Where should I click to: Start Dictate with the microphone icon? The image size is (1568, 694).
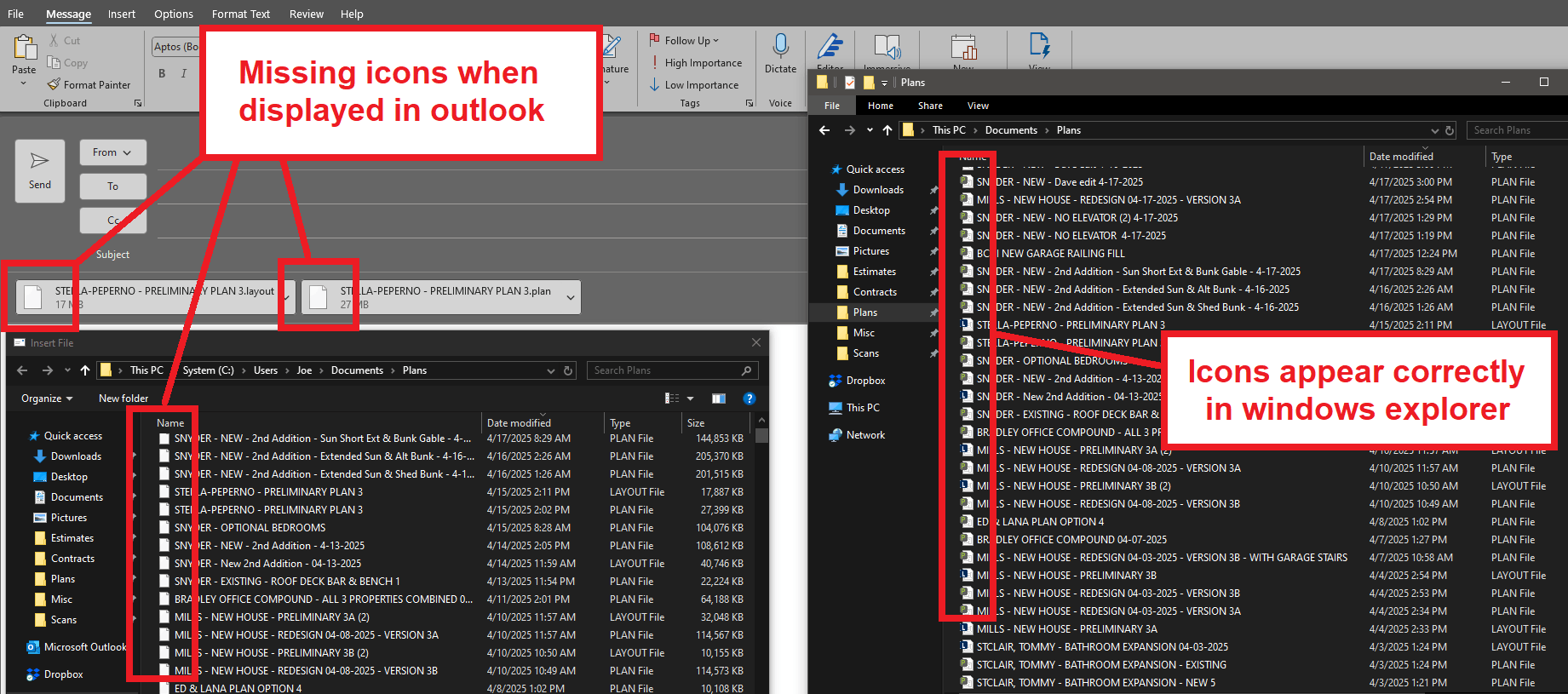click(780, 46)
